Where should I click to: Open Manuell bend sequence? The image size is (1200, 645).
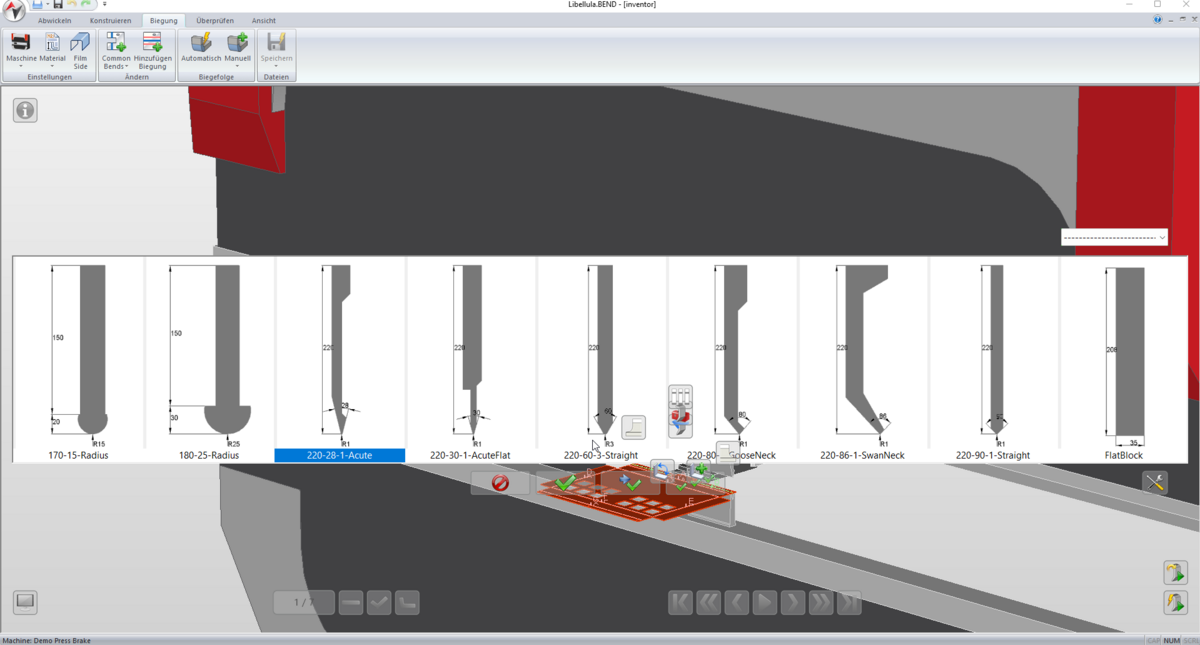237,48
